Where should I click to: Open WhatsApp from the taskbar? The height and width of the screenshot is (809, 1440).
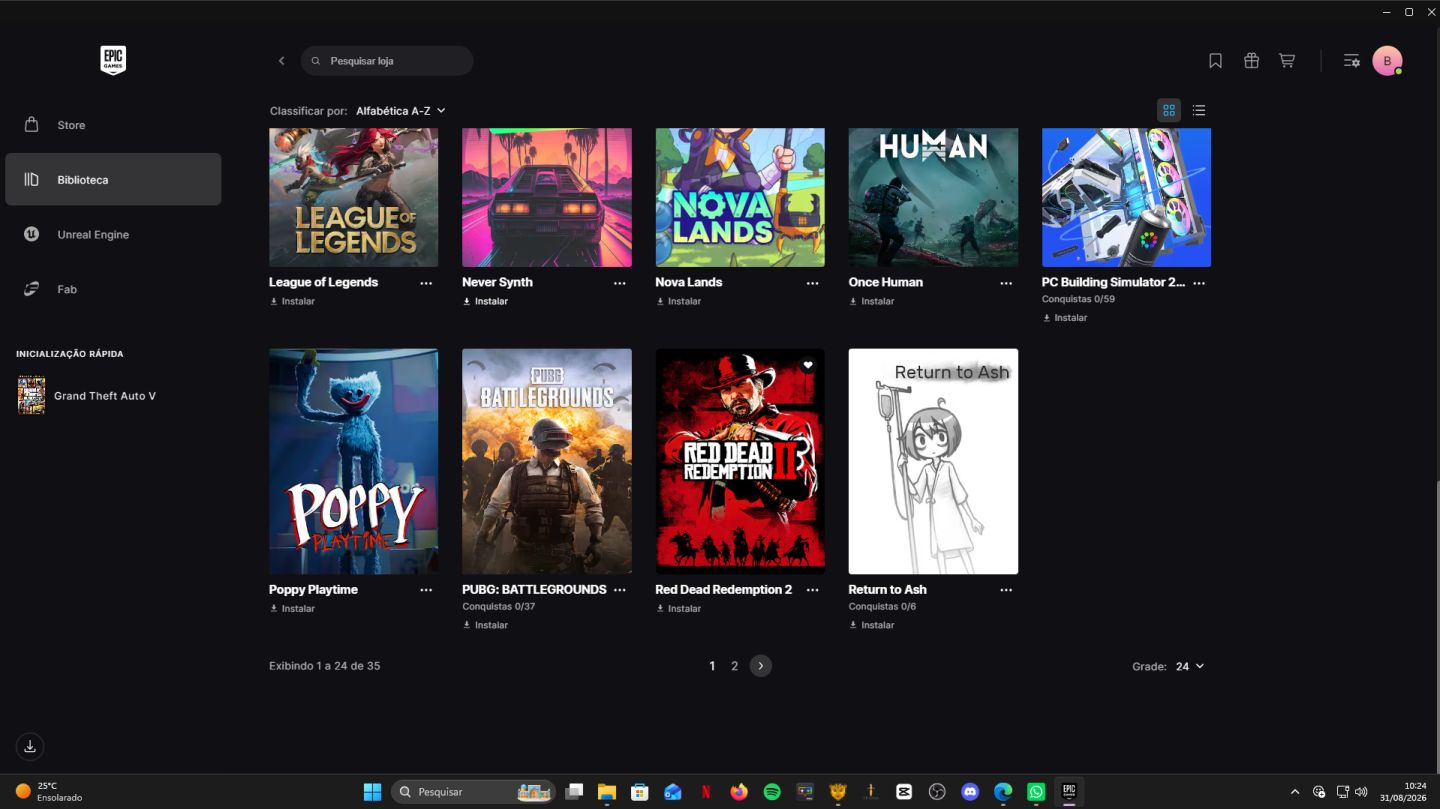click(x=1036, y=792)
